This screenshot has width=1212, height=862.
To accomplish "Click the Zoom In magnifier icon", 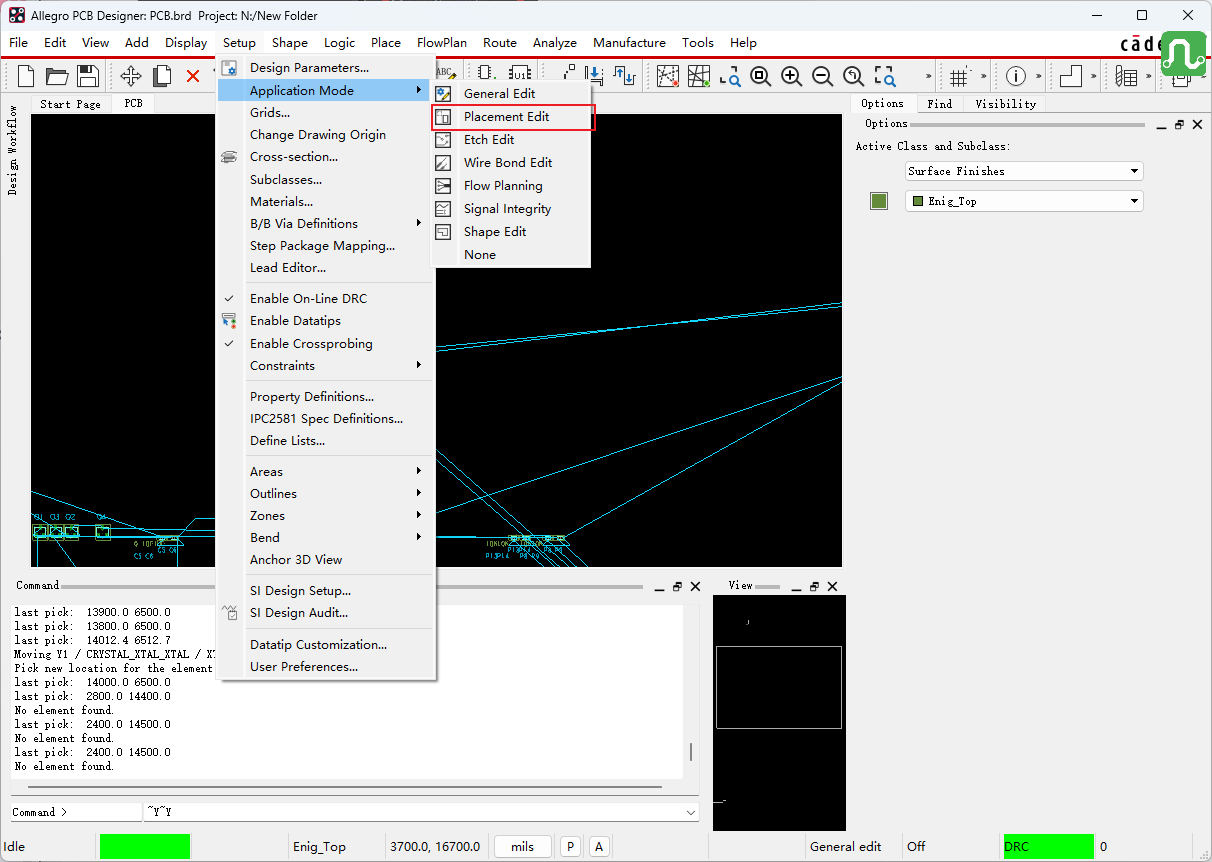I will [x=791, y=76].
